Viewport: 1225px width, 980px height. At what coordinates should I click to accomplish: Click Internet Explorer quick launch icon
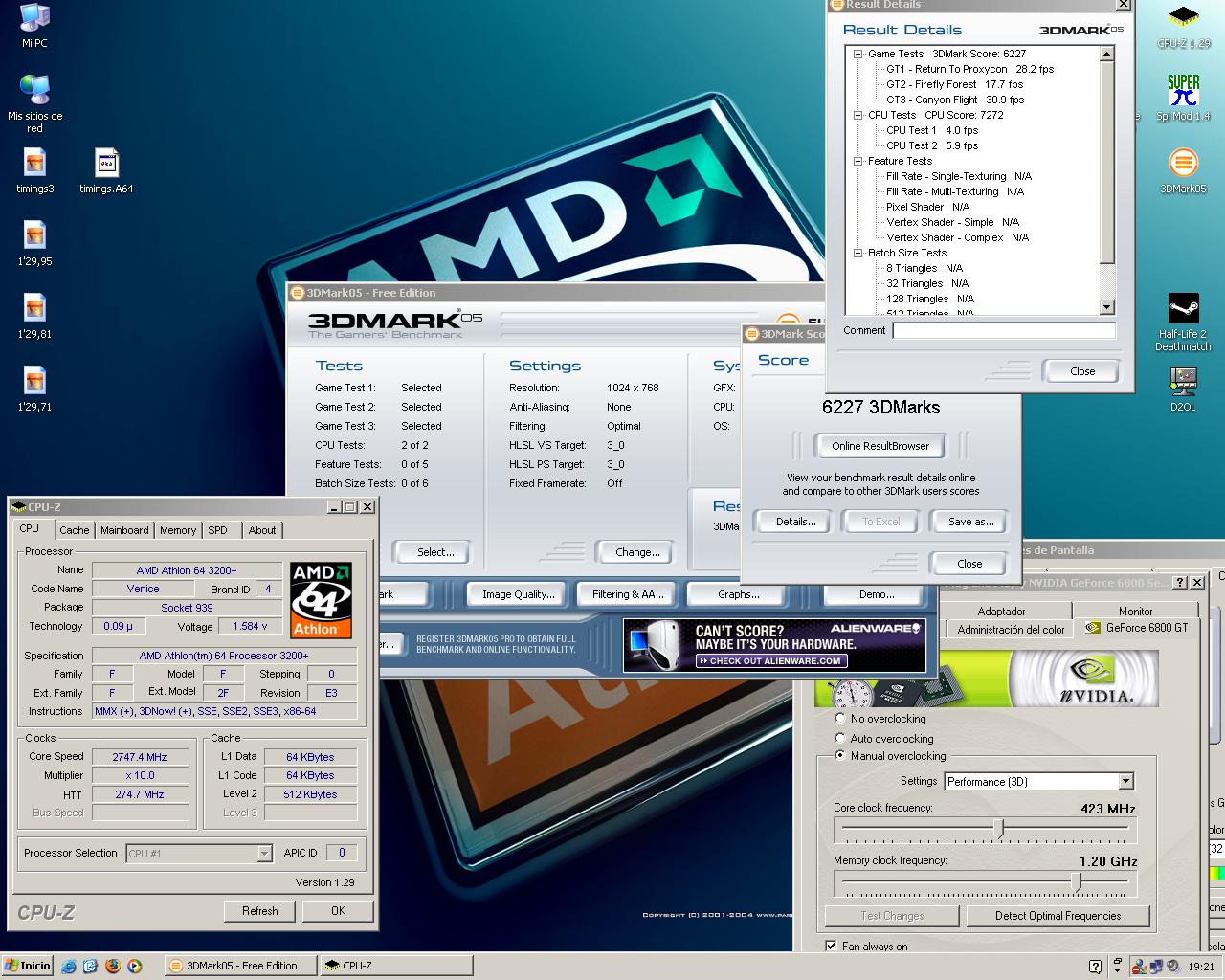point(69,966)
